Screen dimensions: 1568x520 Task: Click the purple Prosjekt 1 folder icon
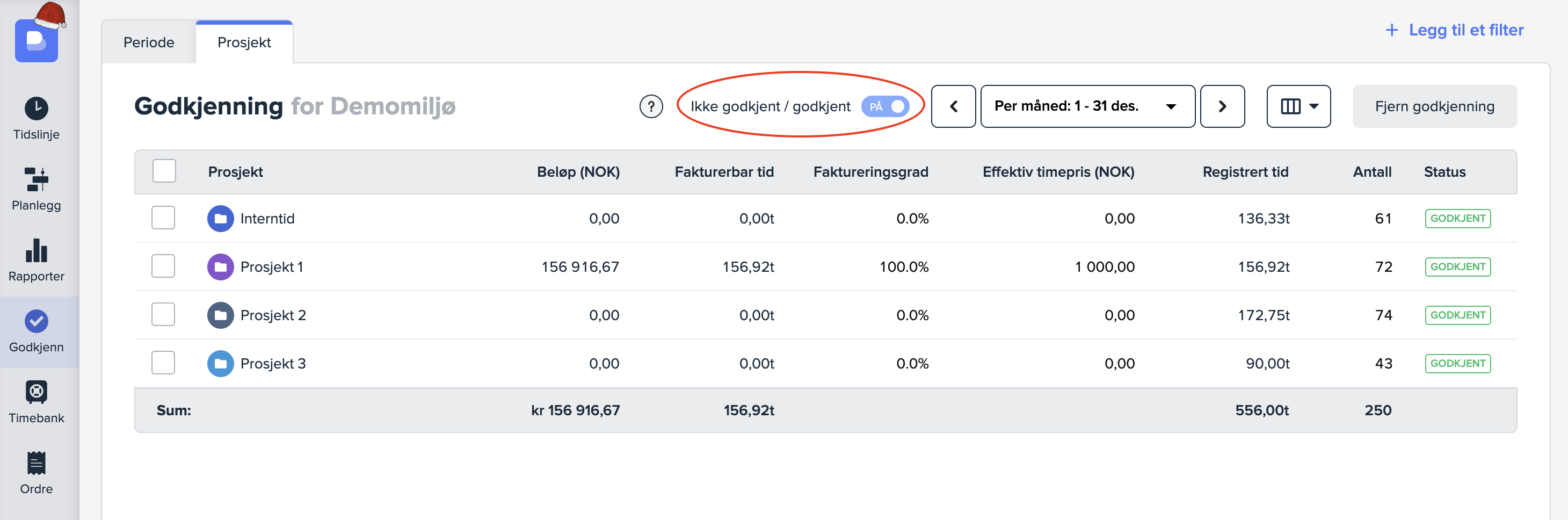pyautogui.click(x=220, y=266)
